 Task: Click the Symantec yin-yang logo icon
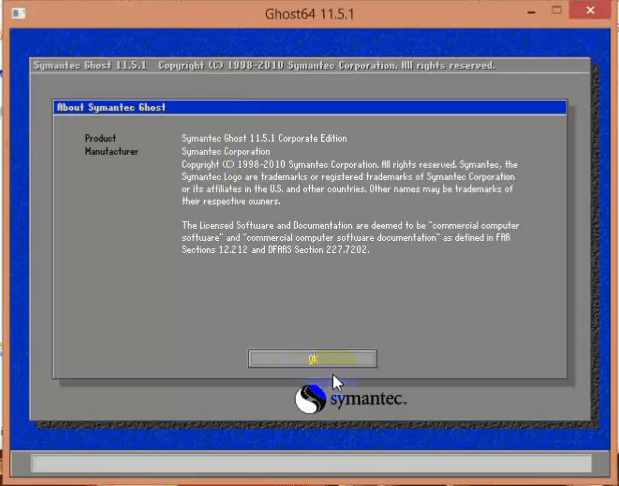pos(310,400)
